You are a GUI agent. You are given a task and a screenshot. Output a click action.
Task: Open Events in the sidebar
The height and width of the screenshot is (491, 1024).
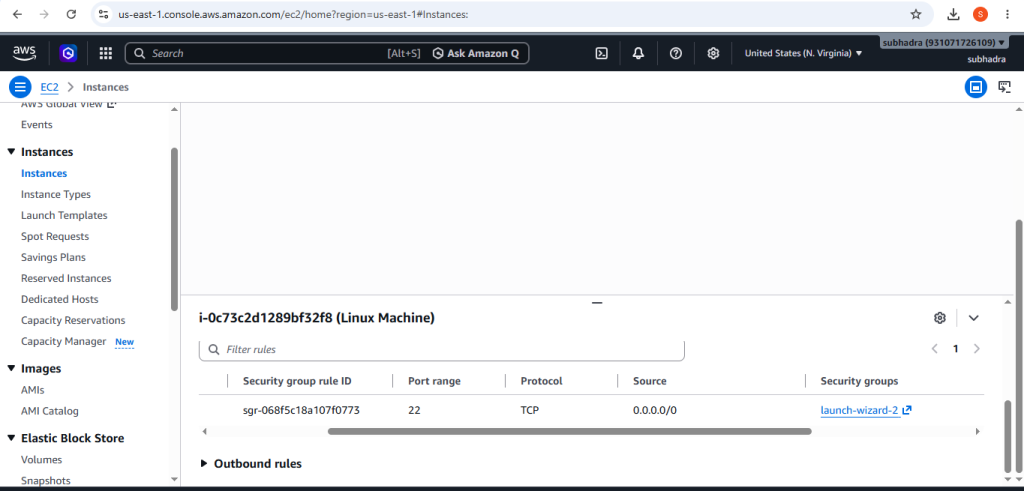coord(37,125)
